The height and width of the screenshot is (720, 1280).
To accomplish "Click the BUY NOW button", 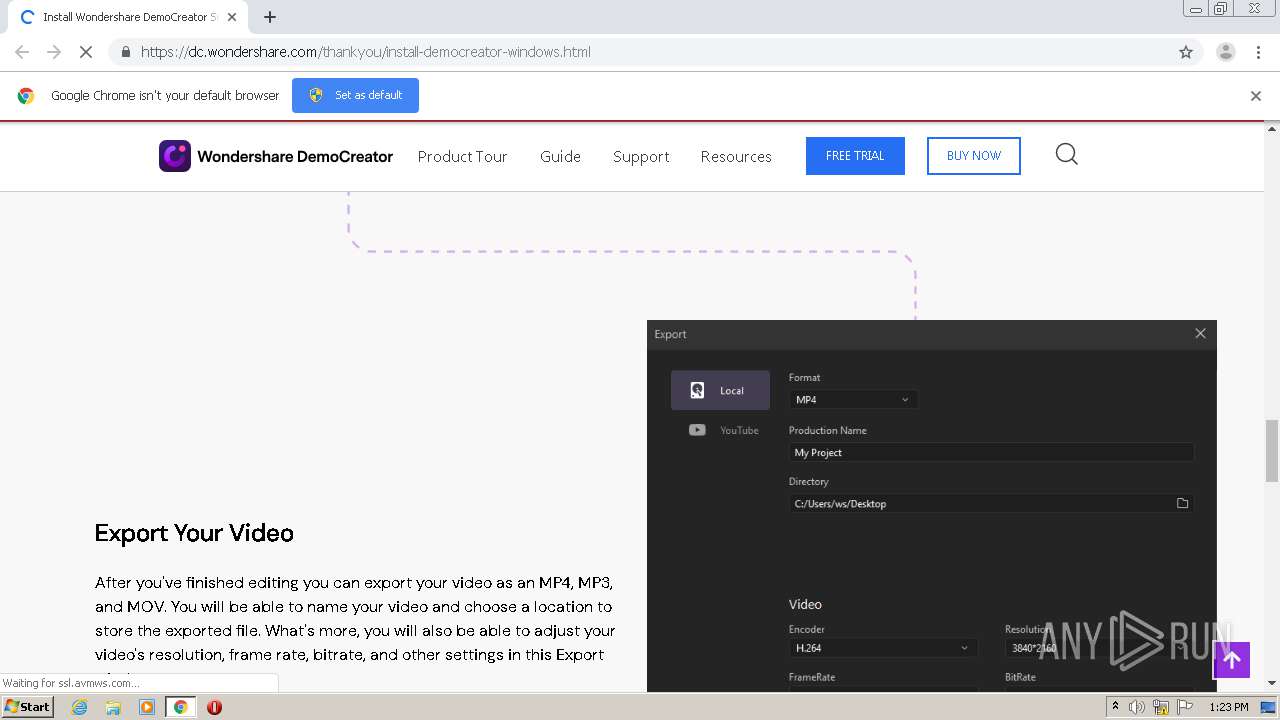I will 974,156.
